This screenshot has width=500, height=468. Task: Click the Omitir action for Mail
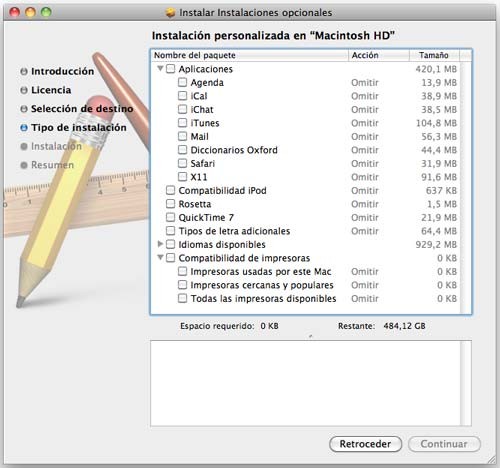(365, 137)
